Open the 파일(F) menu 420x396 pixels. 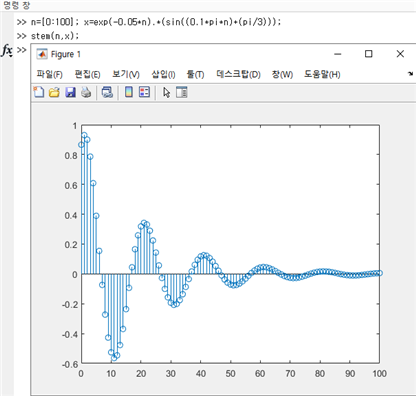(x=49, y=74)
